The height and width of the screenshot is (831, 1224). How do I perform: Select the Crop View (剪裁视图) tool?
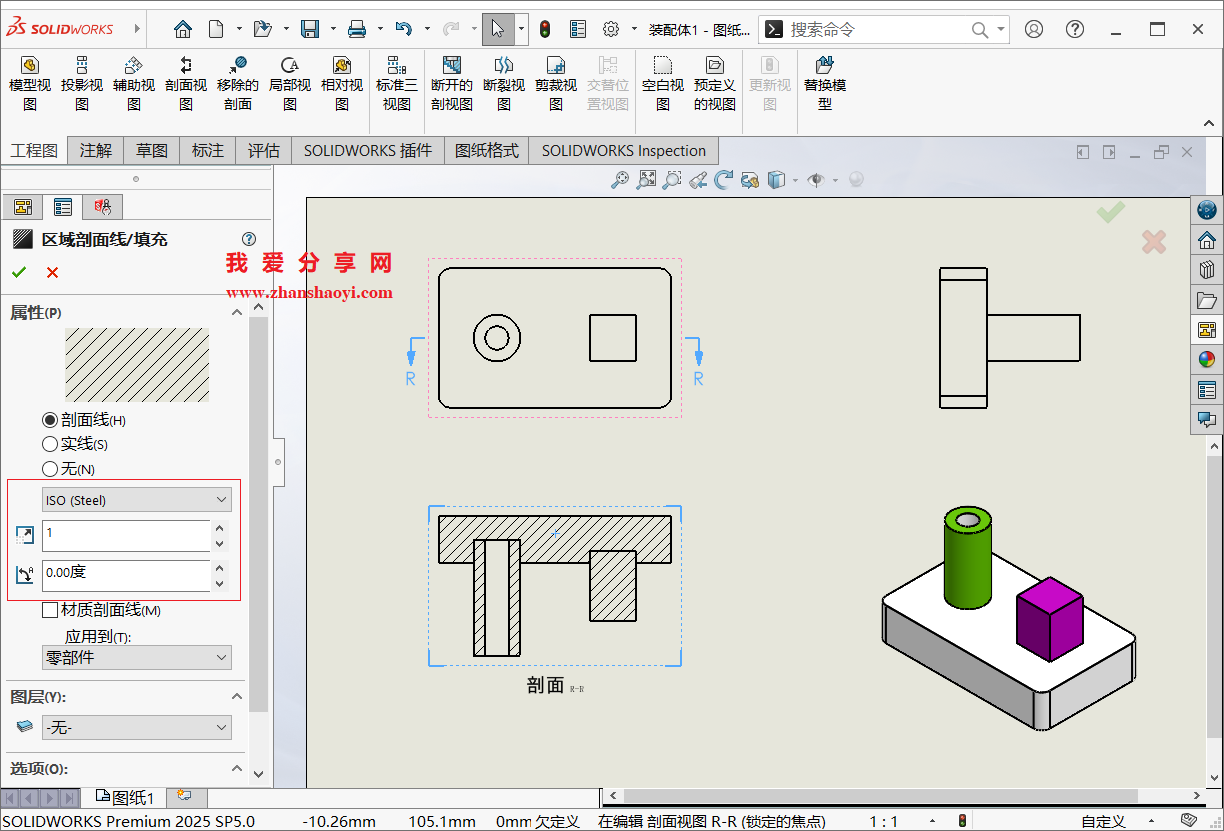[556, 83]
